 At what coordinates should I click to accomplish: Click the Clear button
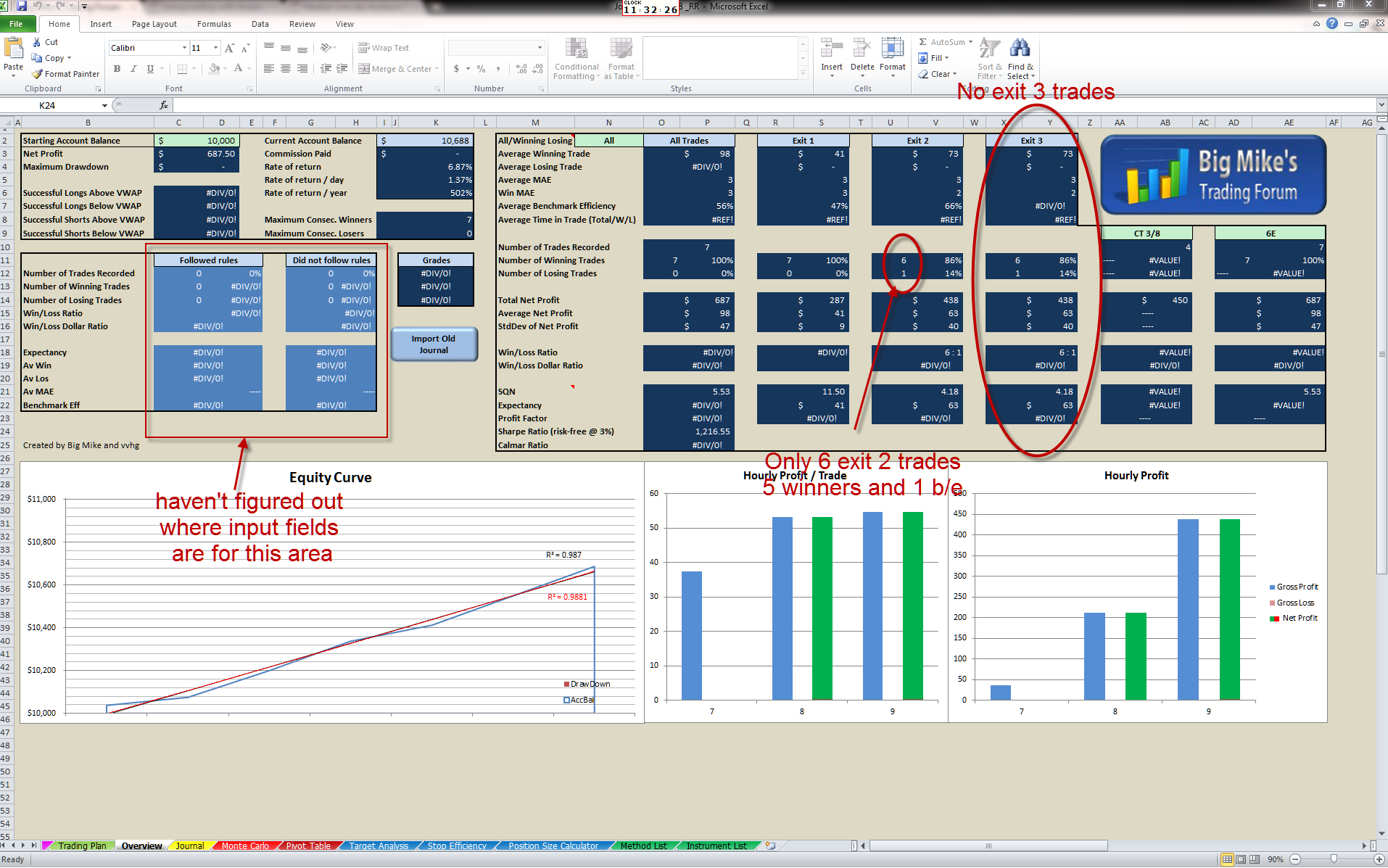pyautogui.click(x=938, y=74)
